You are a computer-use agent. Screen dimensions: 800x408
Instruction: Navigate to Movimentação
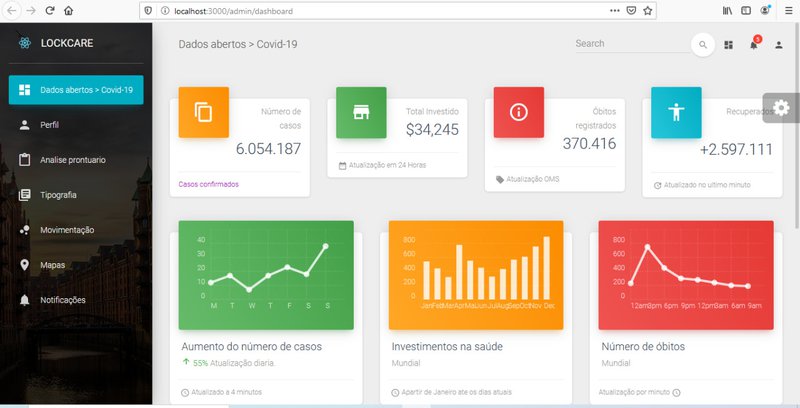coord(67,230)
